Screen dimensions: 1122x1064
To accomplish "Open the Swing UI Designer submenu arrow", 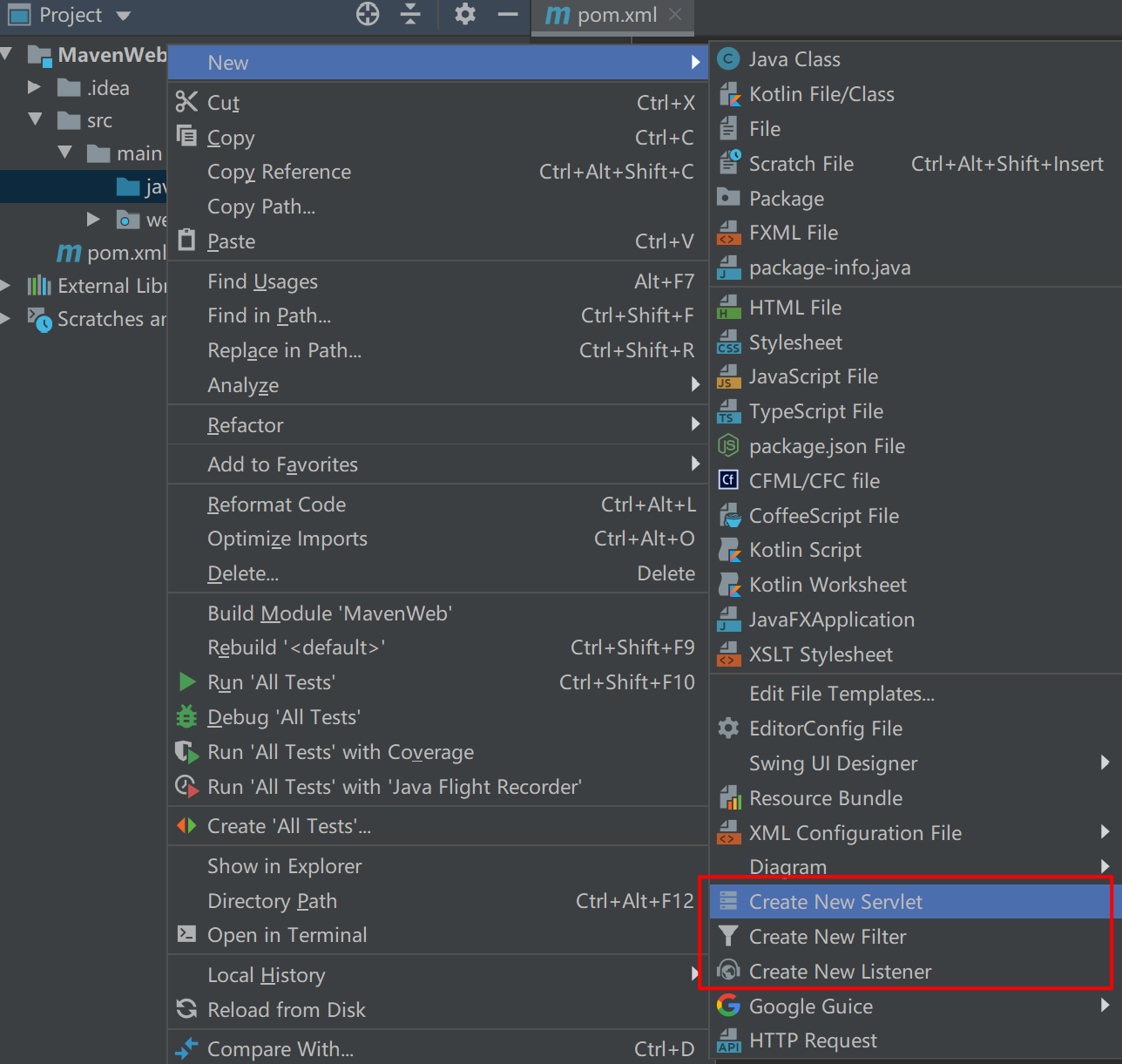I will 1105,762.
